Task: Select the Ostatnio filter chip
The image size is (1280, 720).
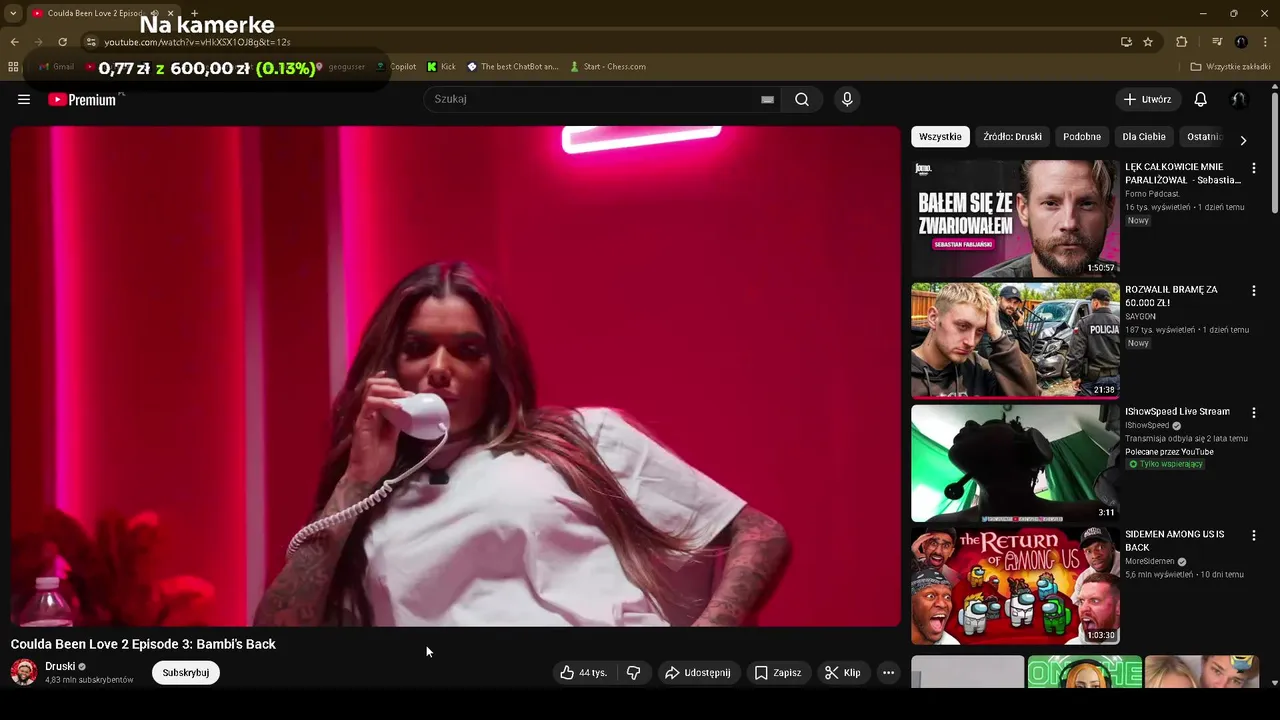Action: click(x=1205, y=137)
